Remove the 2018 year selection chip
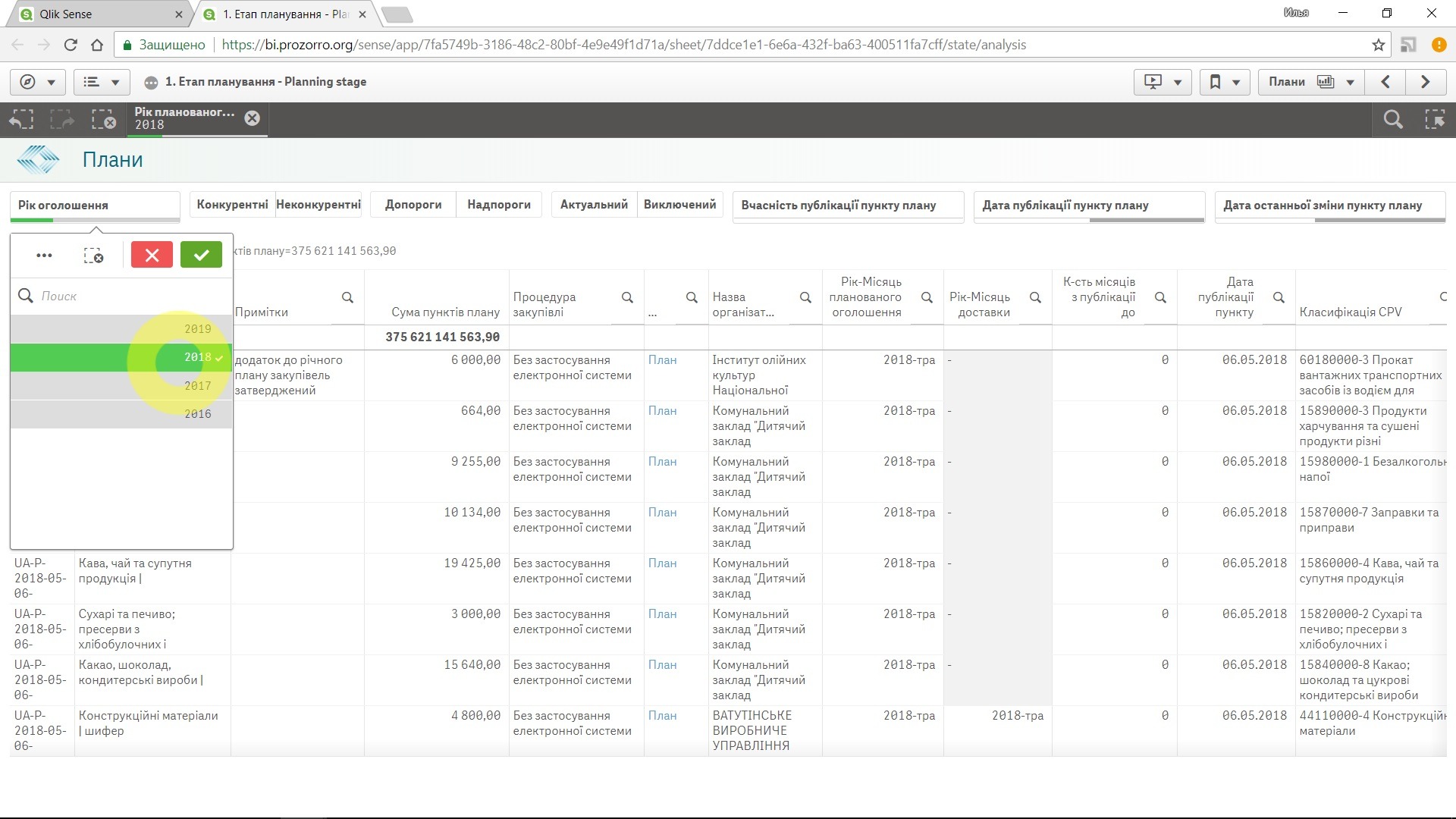1456x819 pixels. click(253, 118)
